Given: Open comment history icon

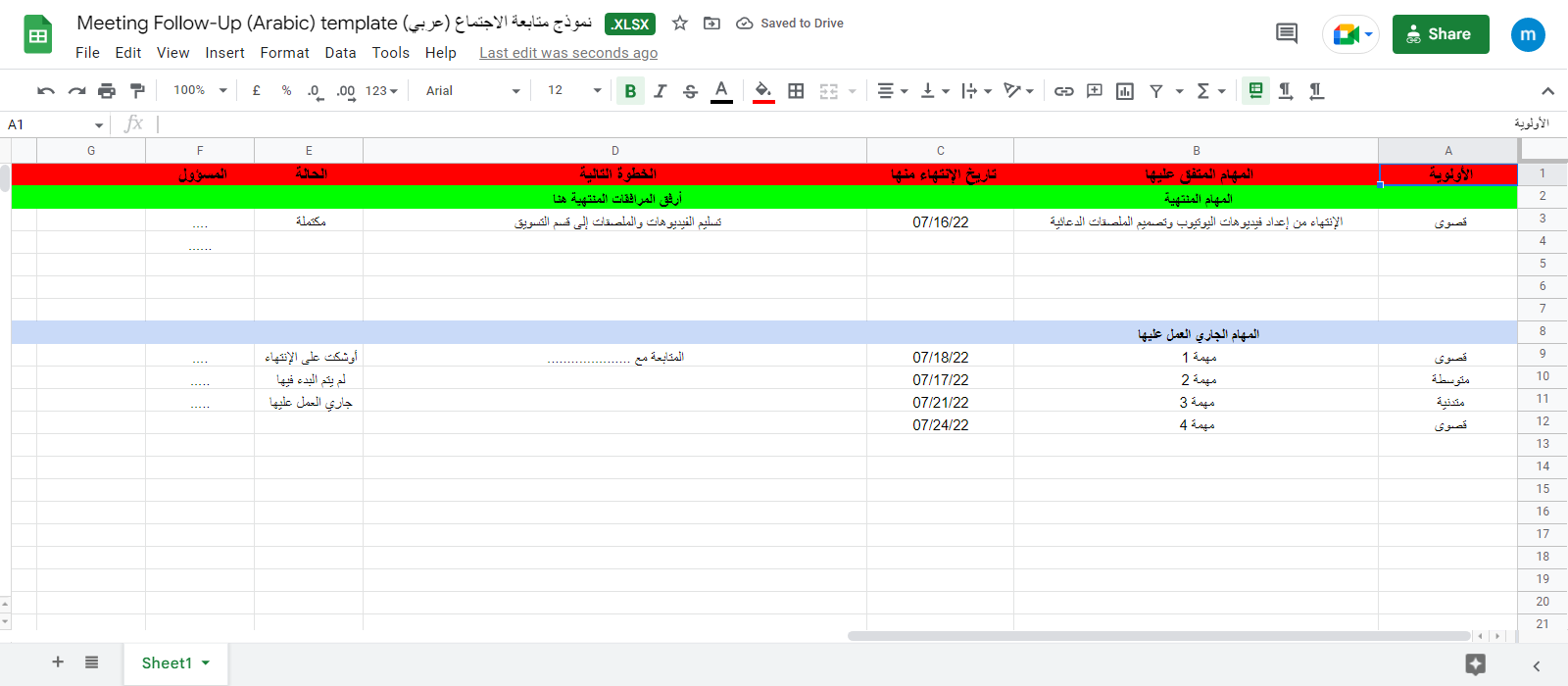Looking at the screenshot, I should pyautogui.click(x=1287, y=34).
